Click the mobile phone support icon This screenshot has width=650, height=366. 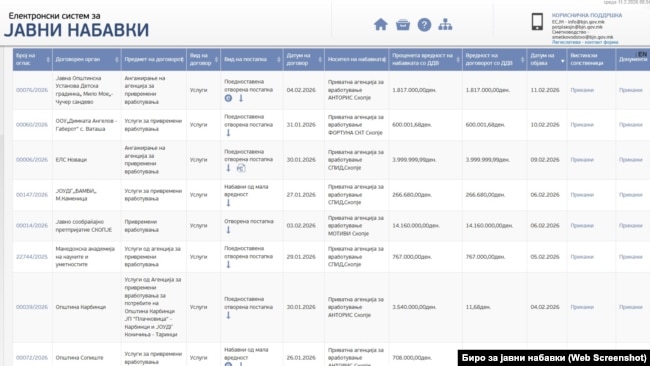[537, 22]
